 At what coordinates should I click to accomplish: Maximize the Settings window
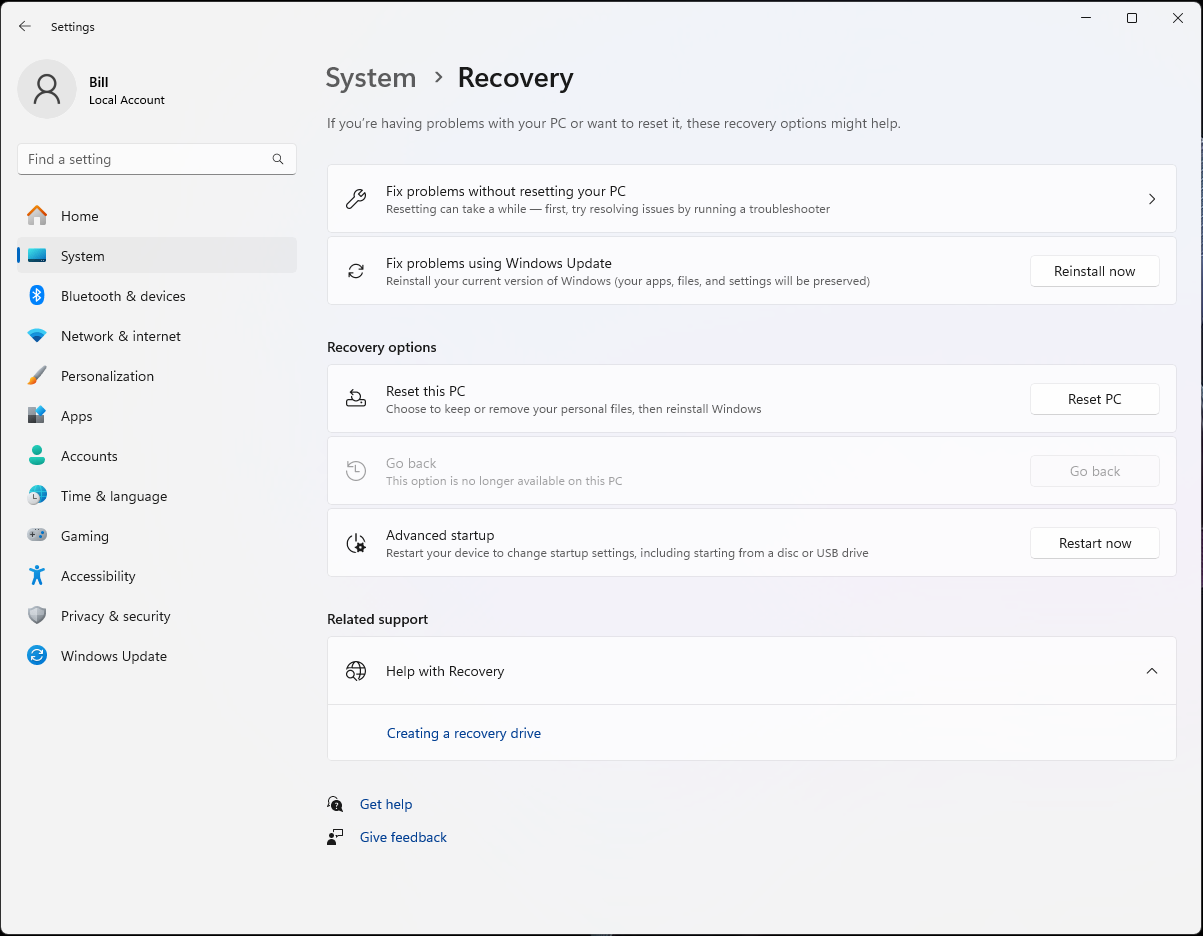[1132, 18]
